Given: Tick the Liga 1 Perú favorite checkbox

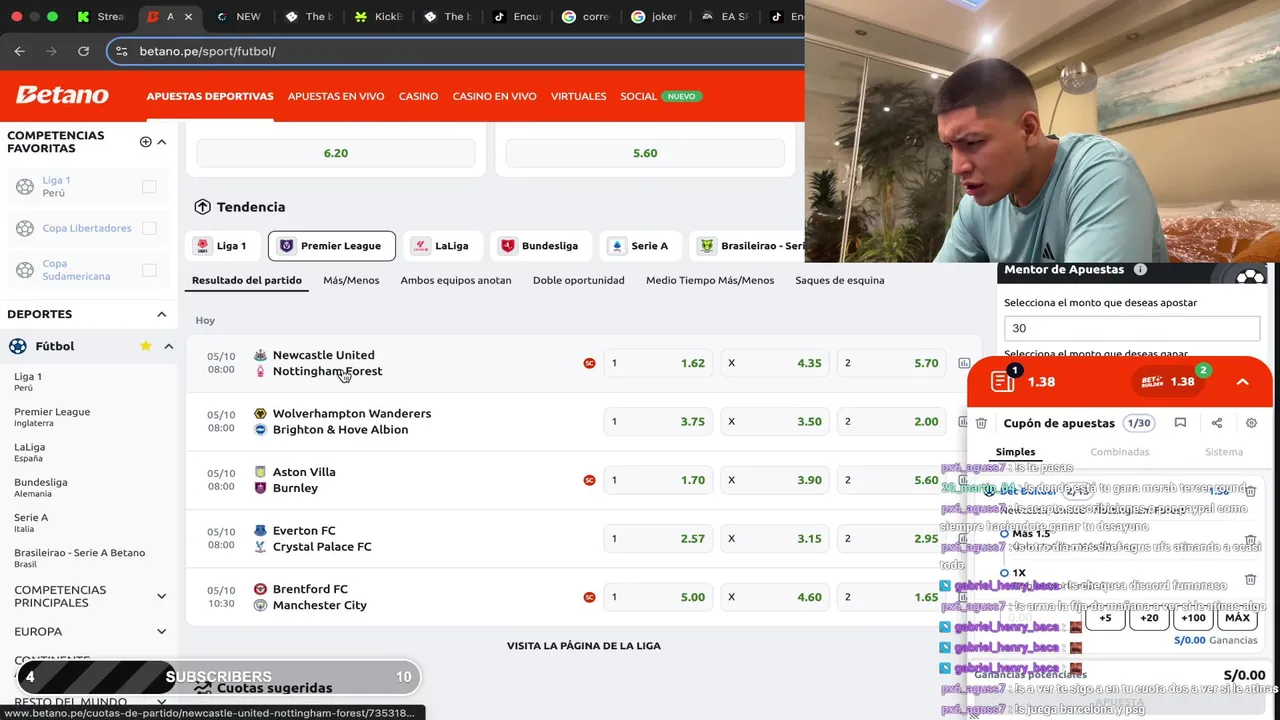Looking at the screenshot, I should (x=149, y=187).
